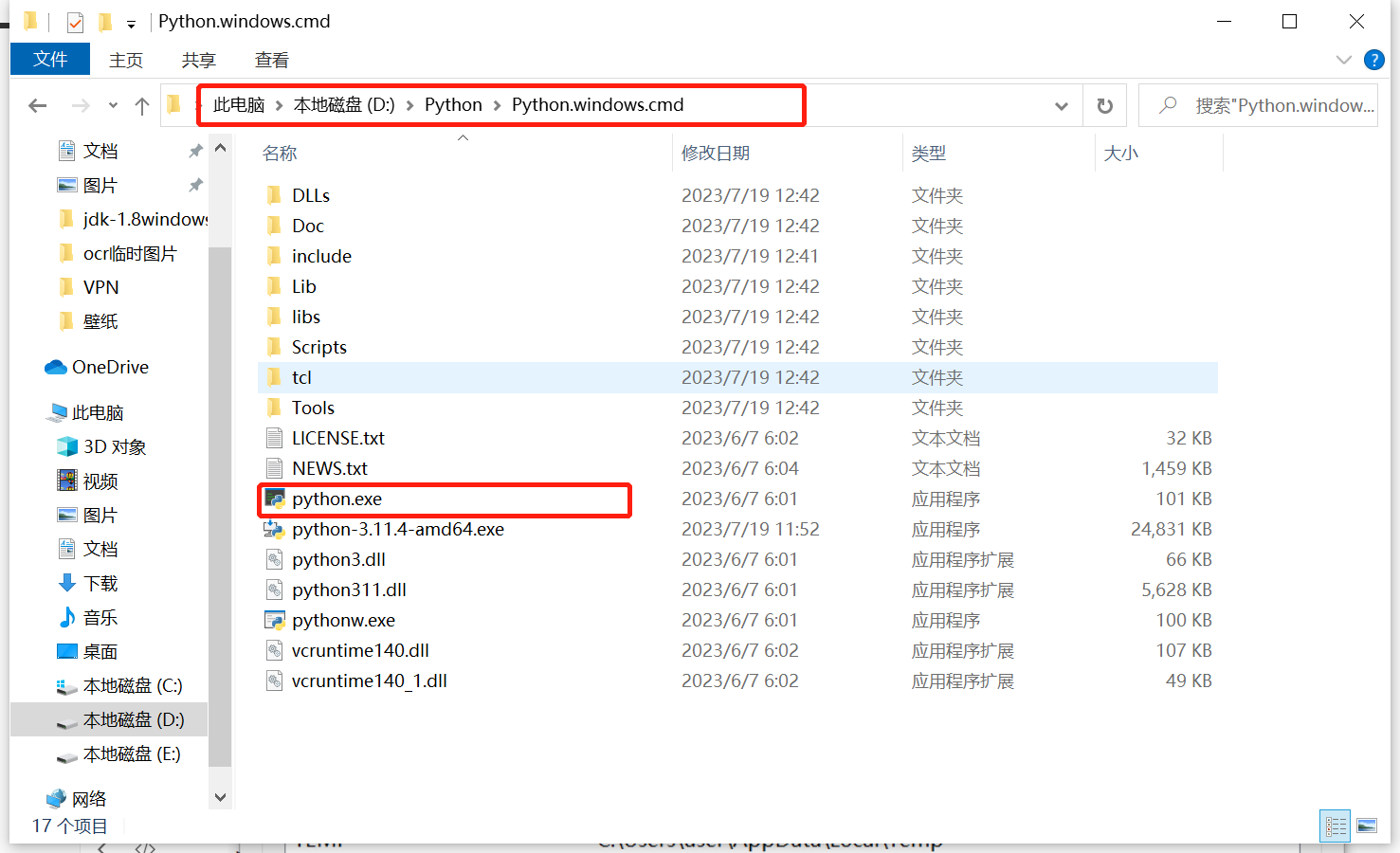The width and height of the screenshot is (1400, 853).
Task: Select the libs folder icon
Action: [274, 317]
